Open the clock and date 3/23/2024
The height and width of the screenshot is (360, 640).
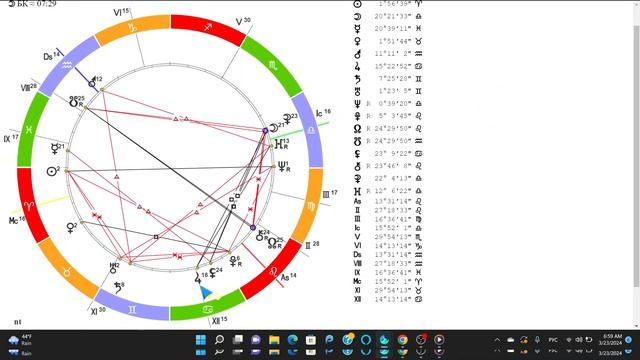610,340
